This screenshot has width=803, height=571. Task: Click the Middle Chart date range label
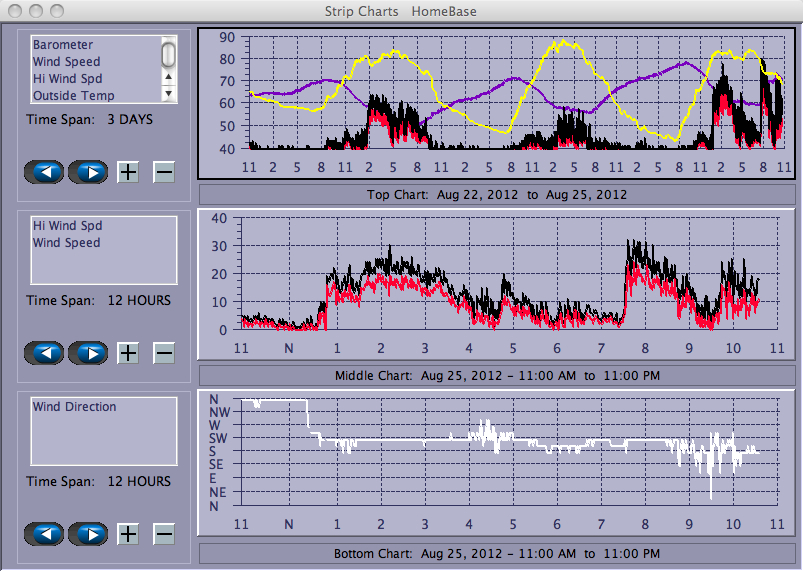[x=497, y=375]
